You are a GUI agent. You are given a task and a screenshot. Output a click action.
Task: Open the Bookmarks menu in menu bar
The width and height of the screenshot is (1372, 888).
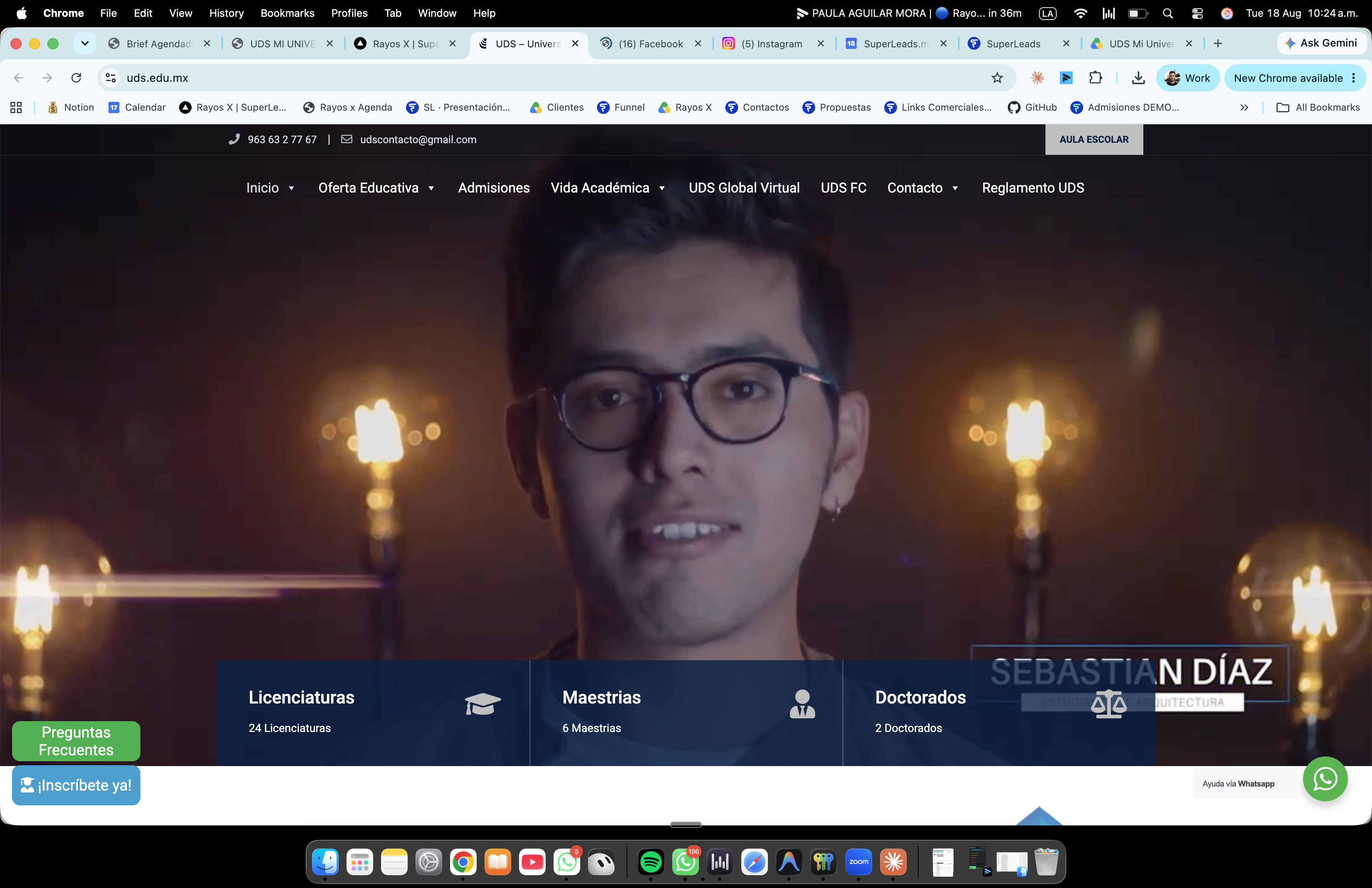[x=287, y=13]
